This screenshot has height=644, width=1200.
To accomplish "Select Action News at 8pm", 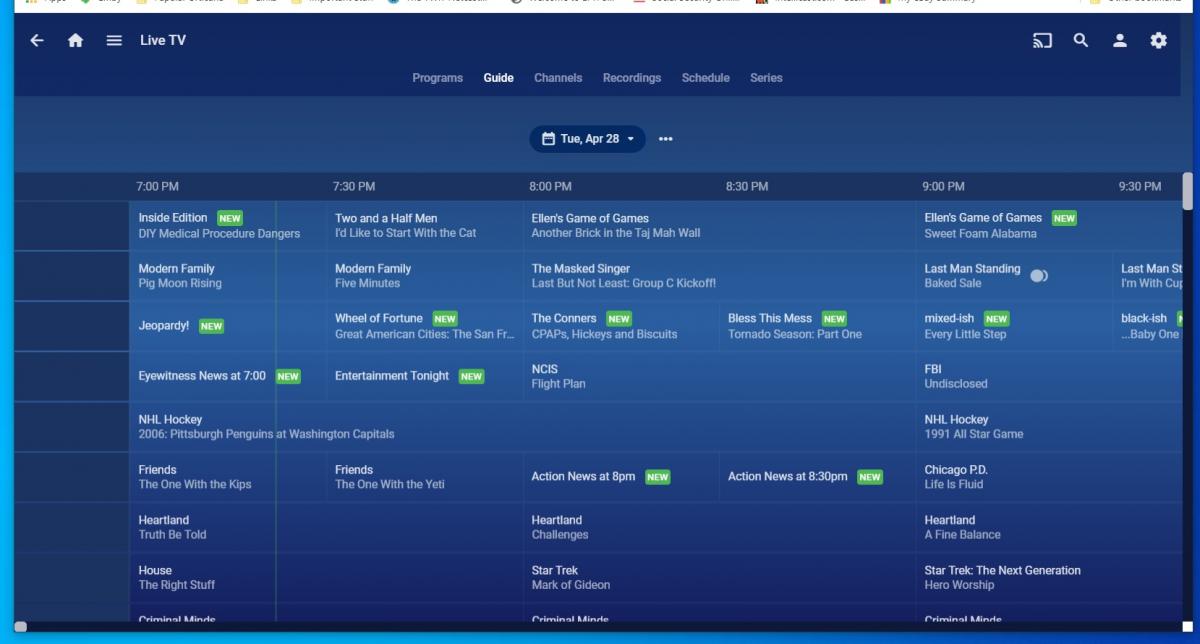I will coord(621,477).
